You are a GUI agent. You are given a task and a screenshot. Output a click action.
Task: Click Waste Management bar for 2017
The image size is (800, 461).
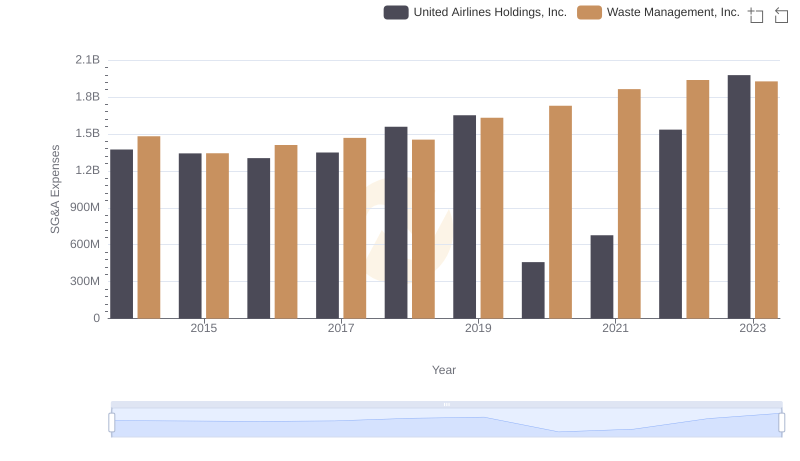point(355,228)
